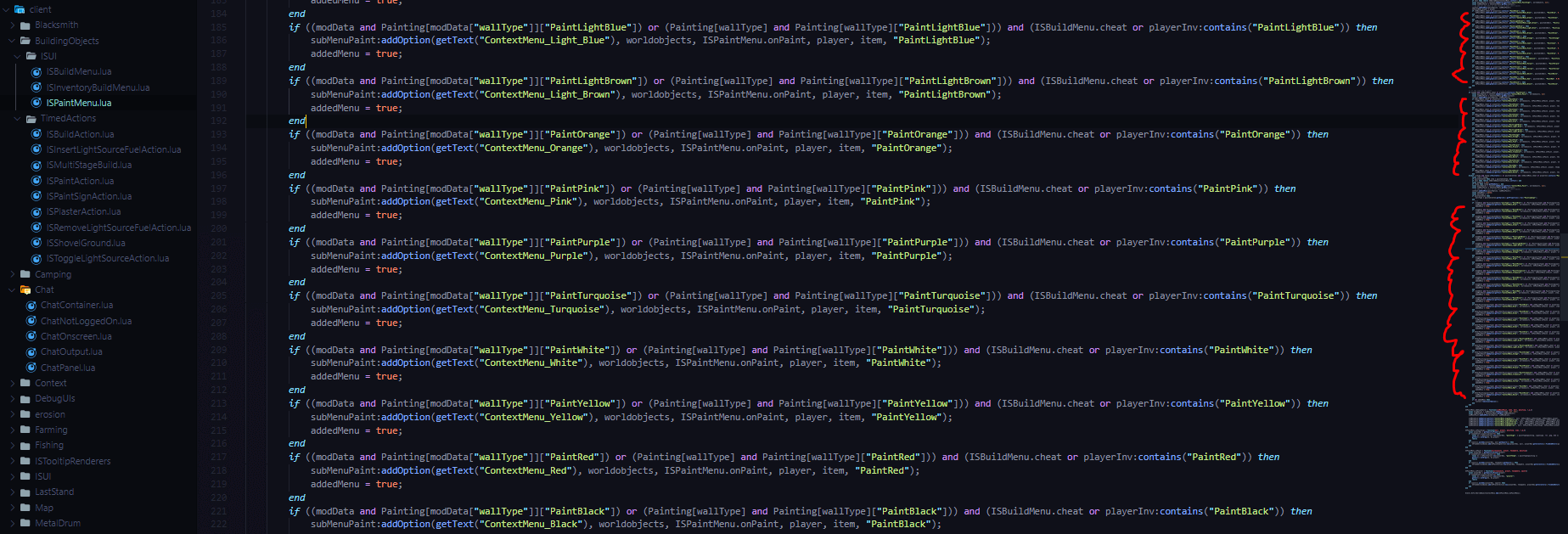The width and height of the screenshot is (1568, 534).
Task: Click the client root folder icon
Action: click(20, 9)
